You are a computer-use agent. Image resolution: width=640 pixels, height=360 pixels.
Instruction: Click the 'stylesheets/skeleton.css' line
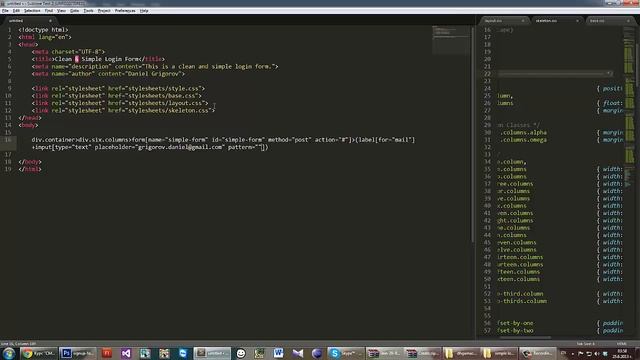[123, 110]
